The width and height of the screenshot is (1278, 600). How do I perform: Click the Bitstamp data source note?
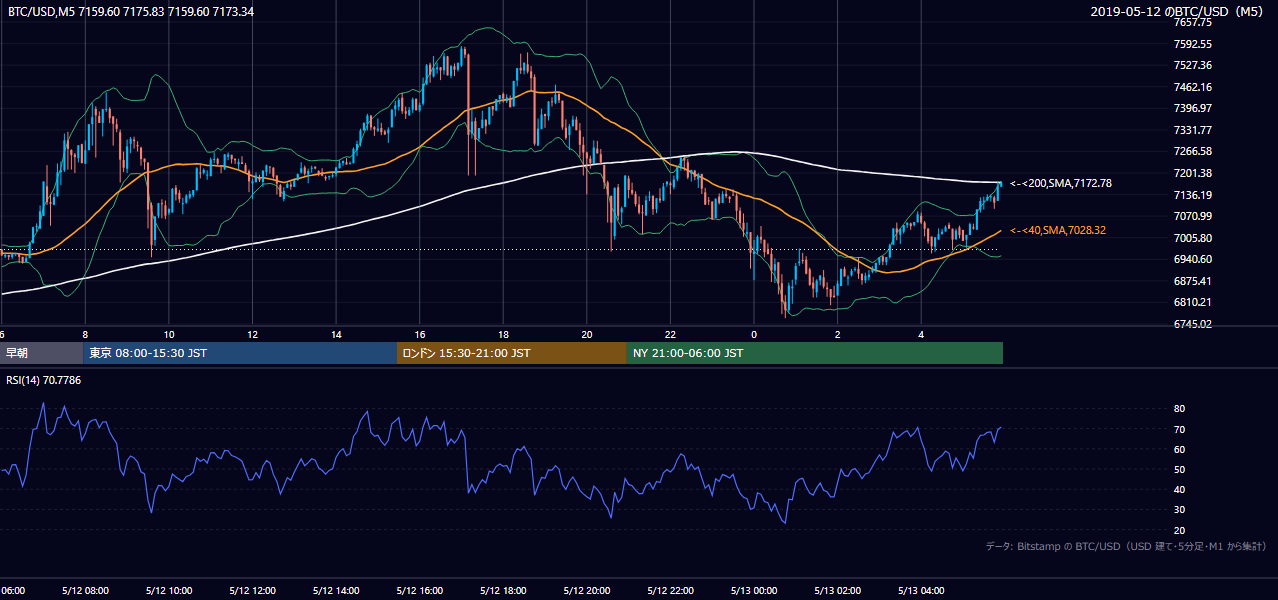1126,546
